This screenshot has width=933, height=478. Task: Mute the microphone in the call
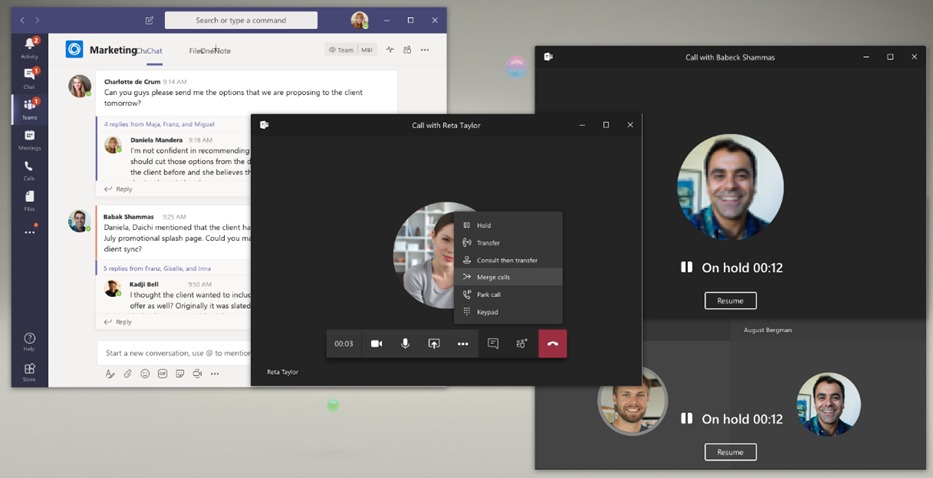(405, 343)
